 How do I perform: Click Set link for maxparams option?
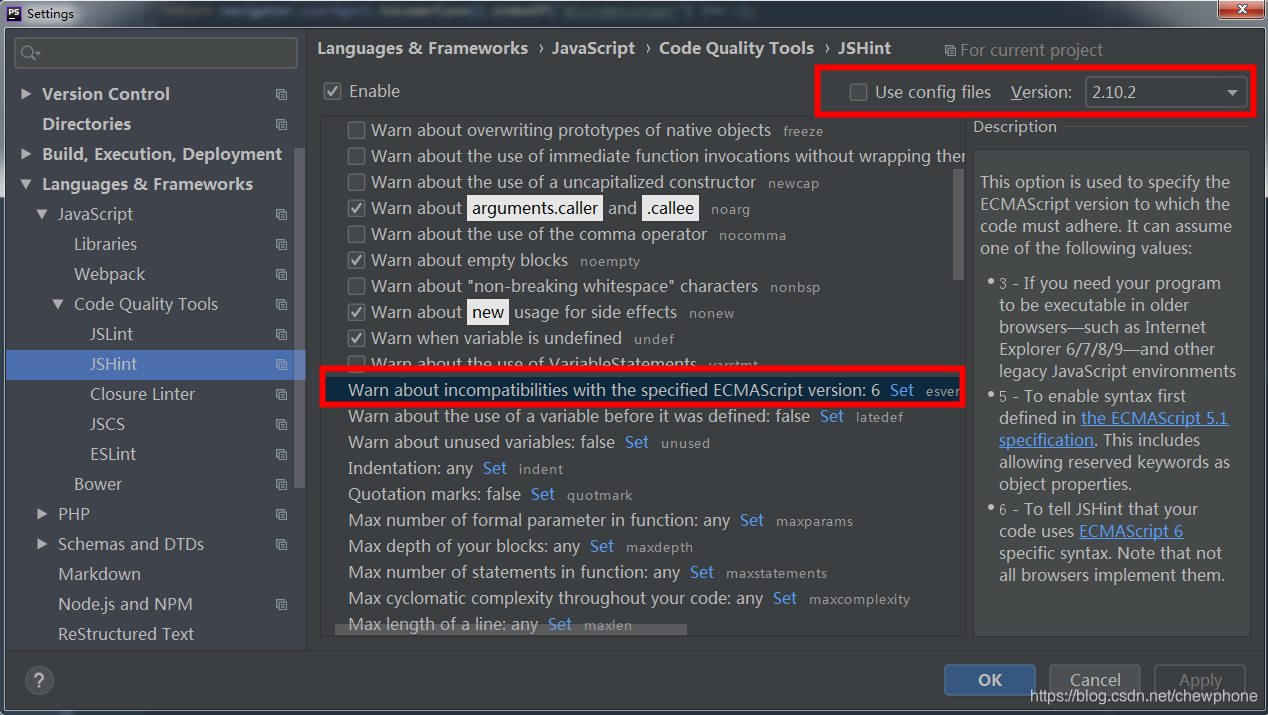click(752, 520)
